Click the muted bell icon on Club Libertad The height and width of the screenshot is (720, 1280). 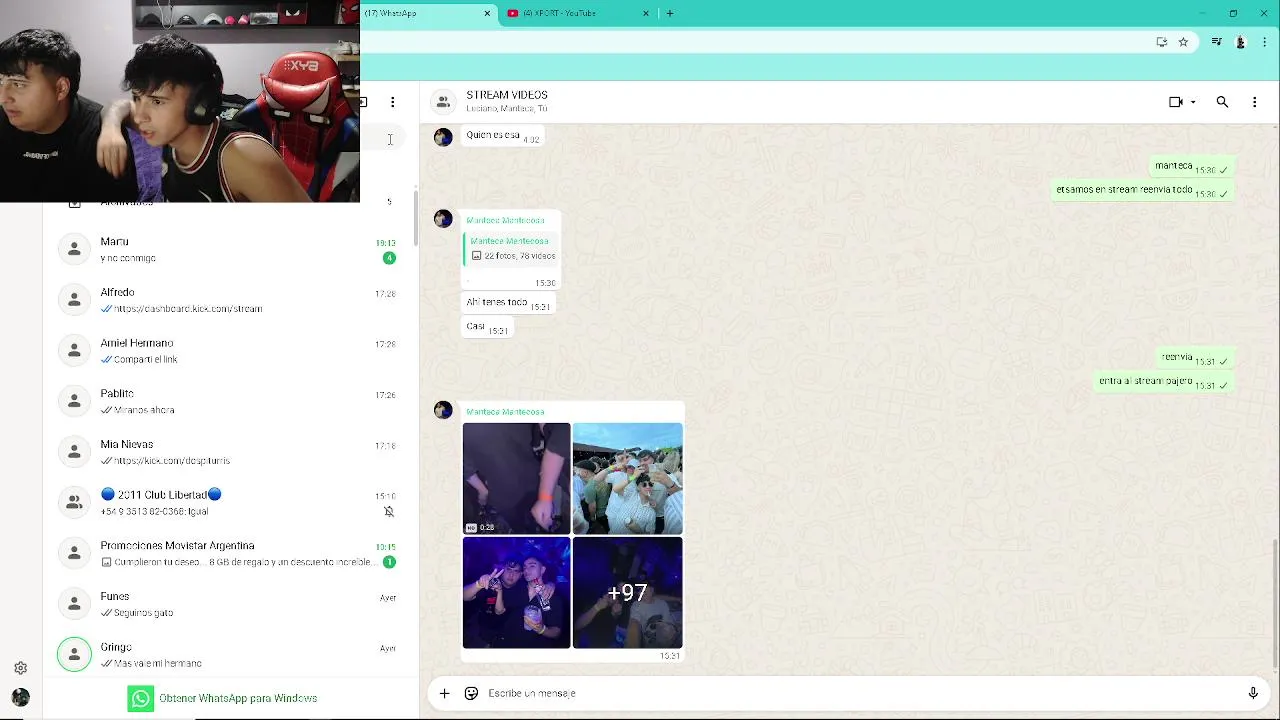tap(389, 511)
